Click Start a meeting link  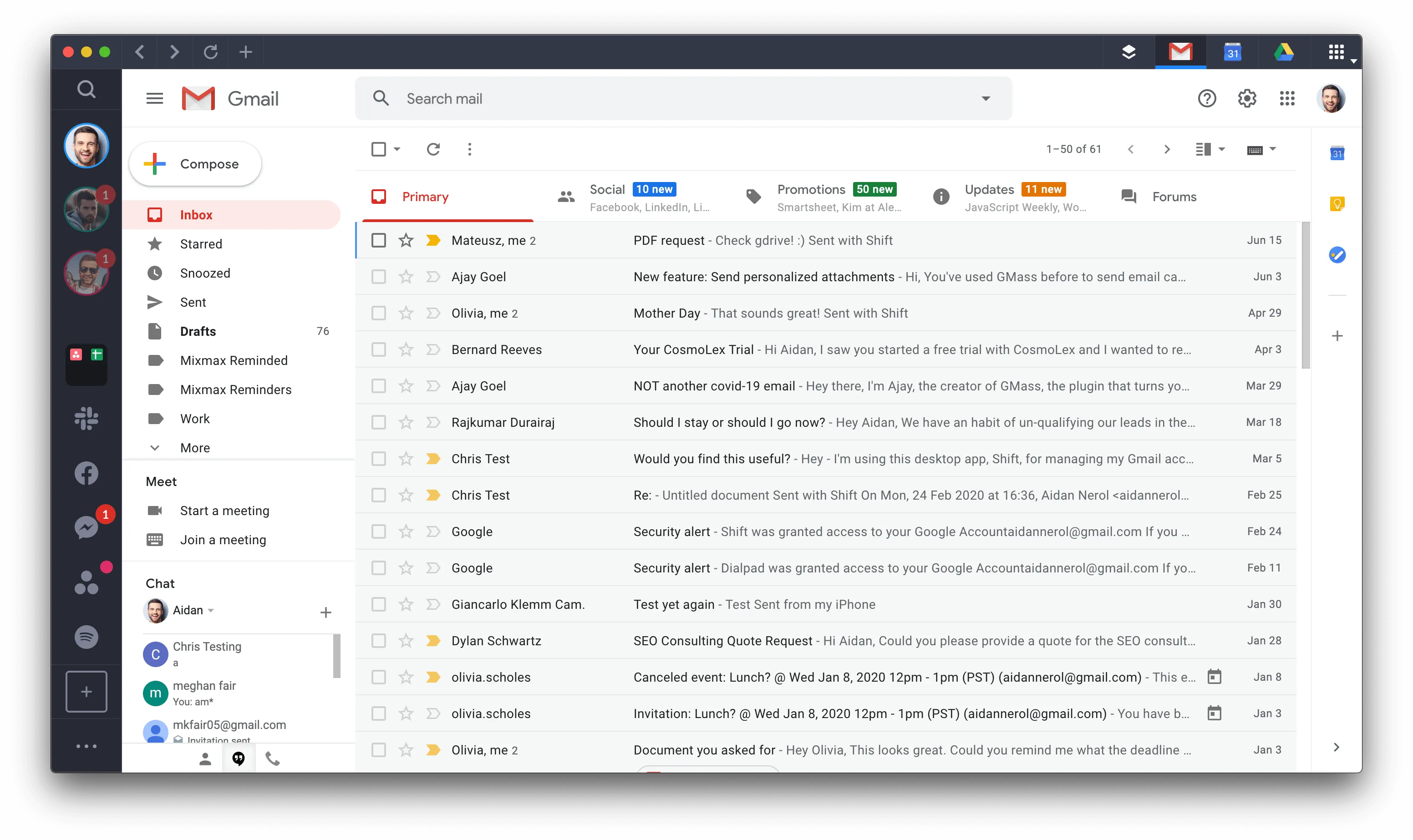(x=224, y=510)
